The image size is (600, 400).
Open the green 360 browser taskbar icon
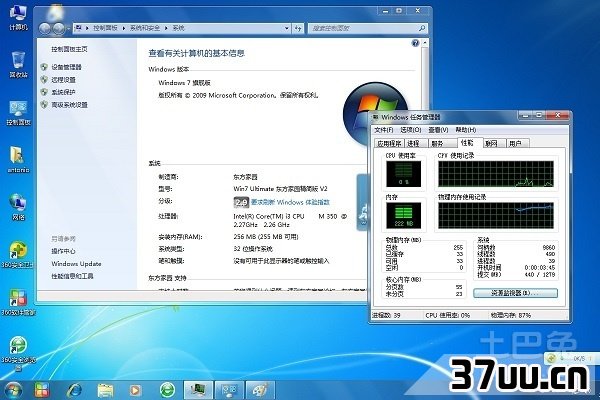167,390
